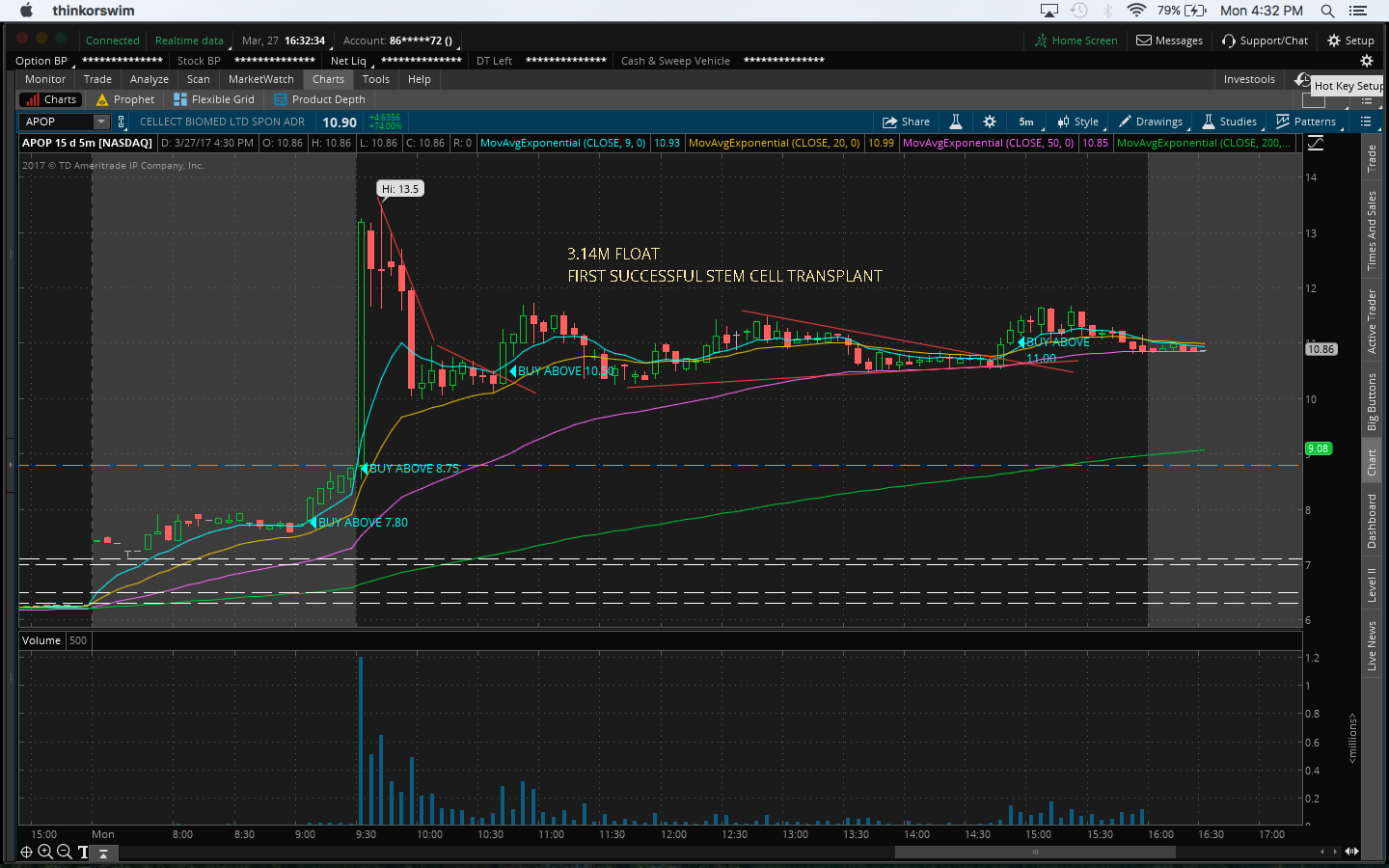Open the 5m timeframe dropdown

tap(1025, 122)
